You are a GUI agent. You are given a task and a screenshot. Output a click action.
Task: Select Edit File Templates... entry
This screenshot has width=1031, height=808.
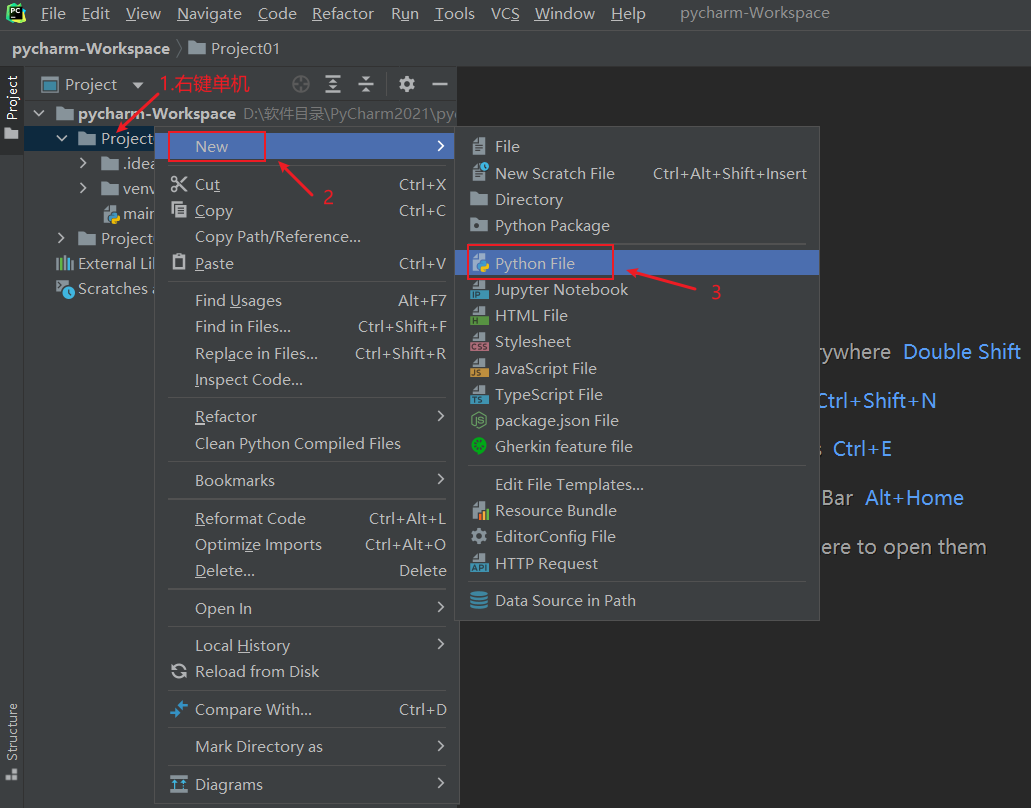pos(636,485)
